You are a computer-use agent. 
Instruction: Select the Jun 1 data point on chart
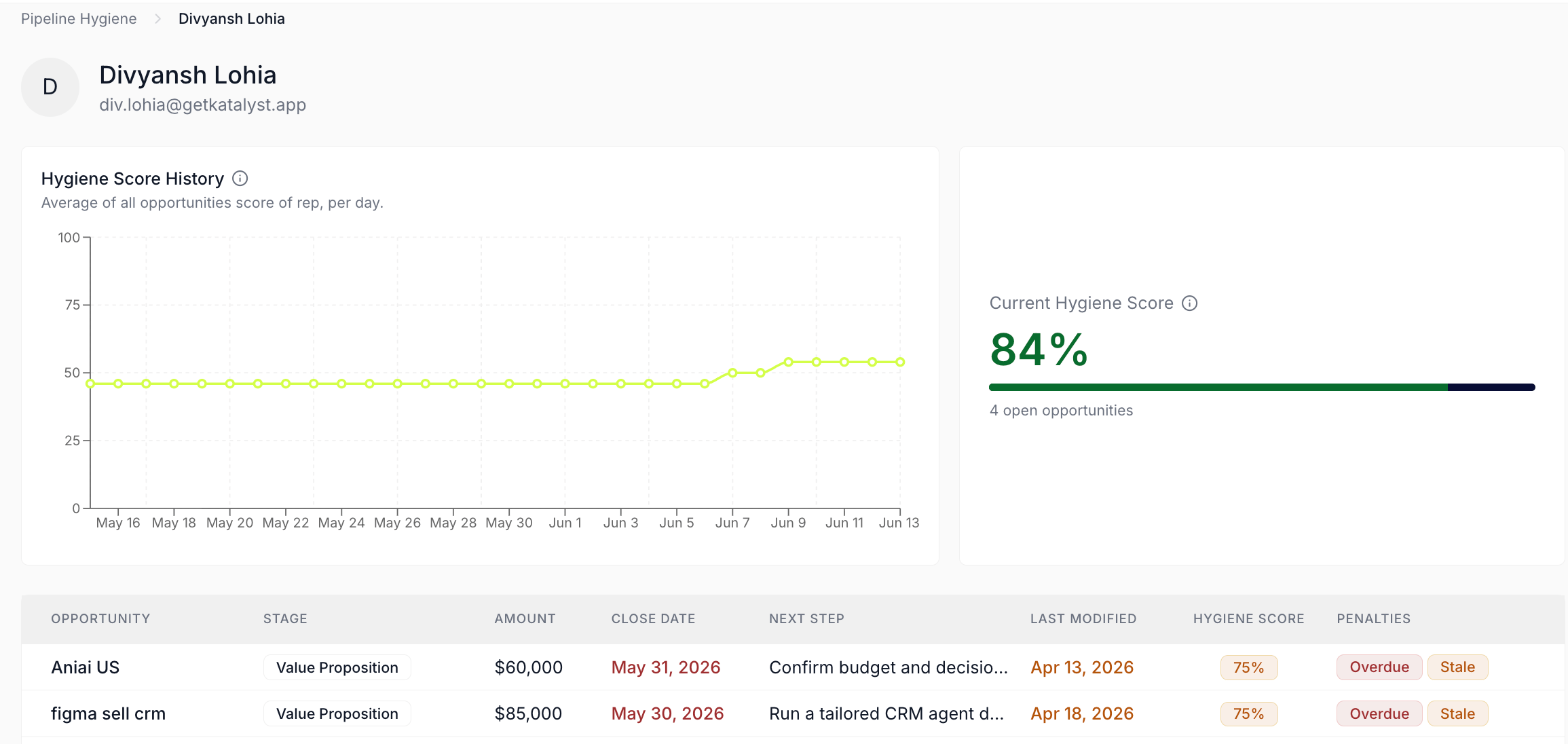coord(565,384)
